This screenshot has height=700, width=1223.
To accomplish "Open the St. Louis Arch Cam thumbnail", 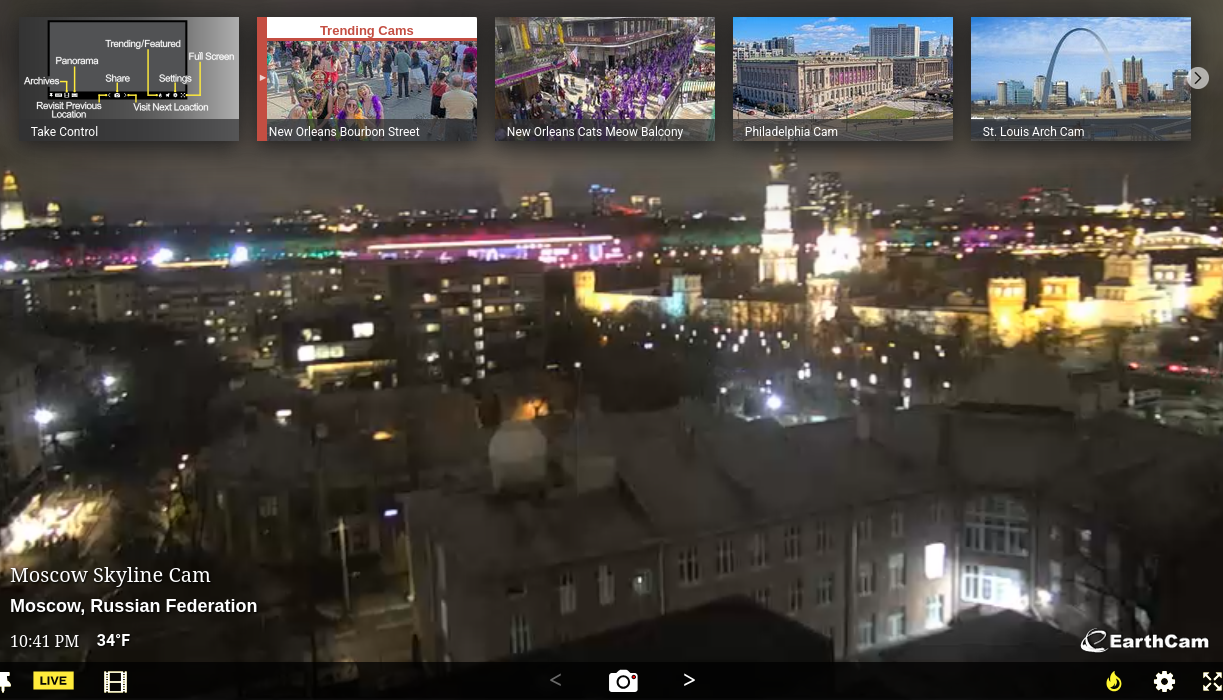I will tap(1081, 79).
